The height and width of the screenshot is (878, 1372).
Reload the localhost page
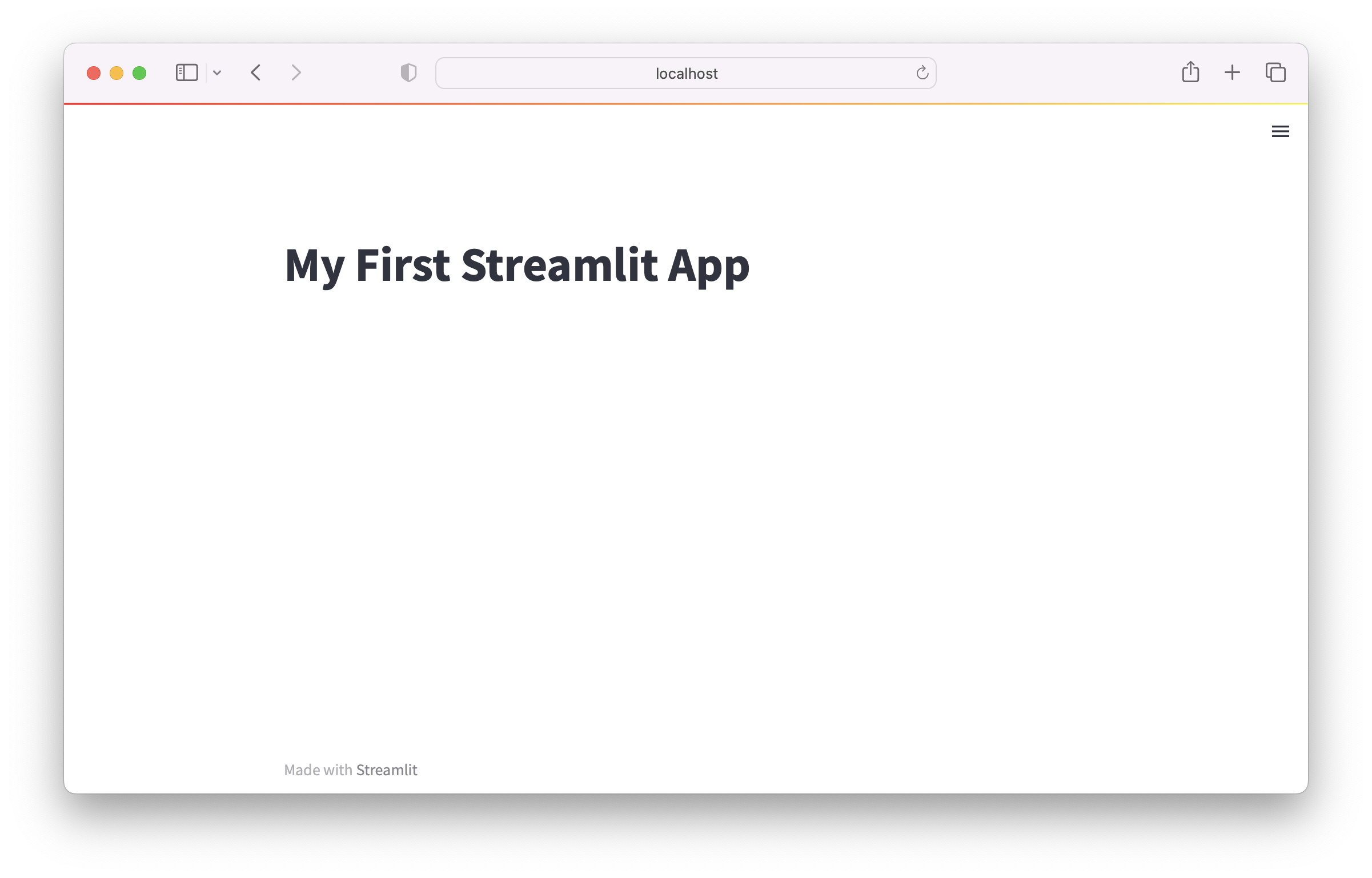(922, 73)
